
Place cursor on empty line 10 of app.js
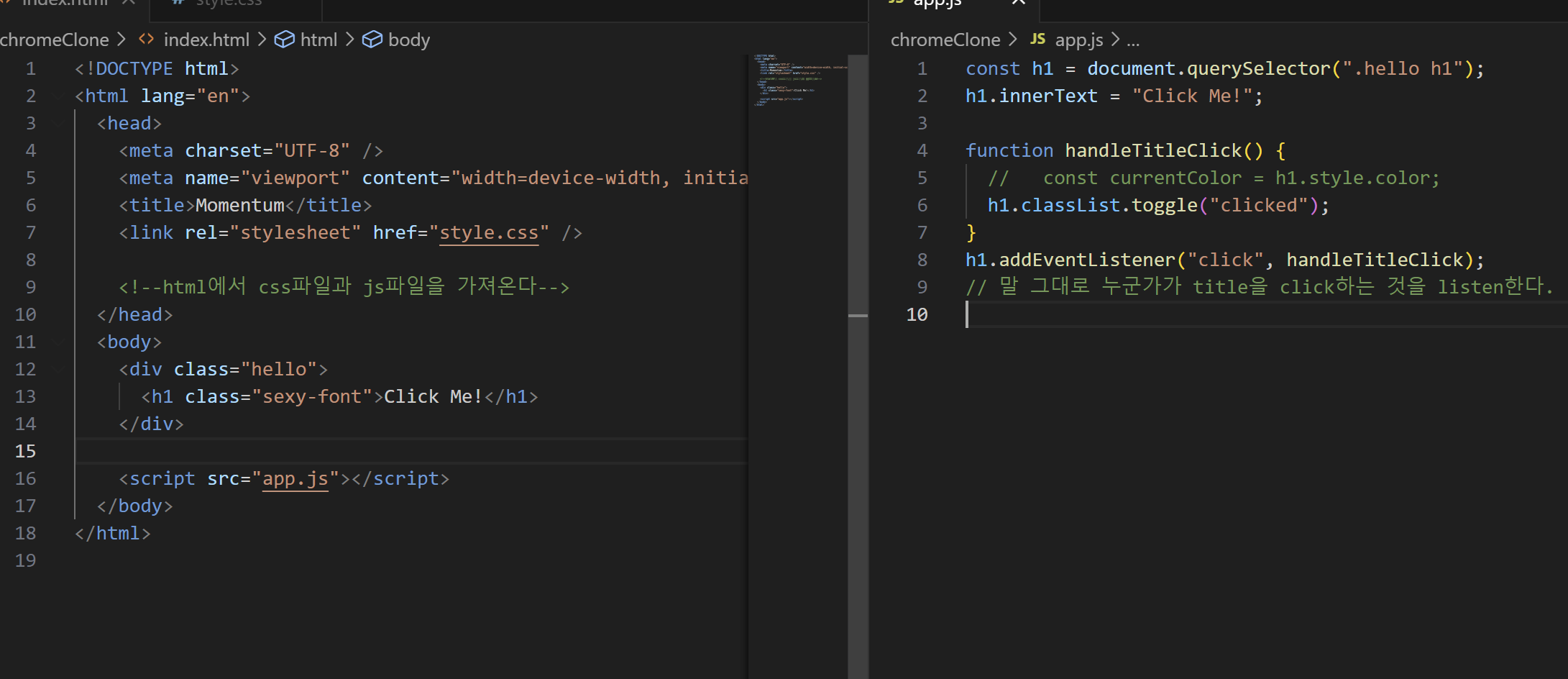coord(1265,314)
